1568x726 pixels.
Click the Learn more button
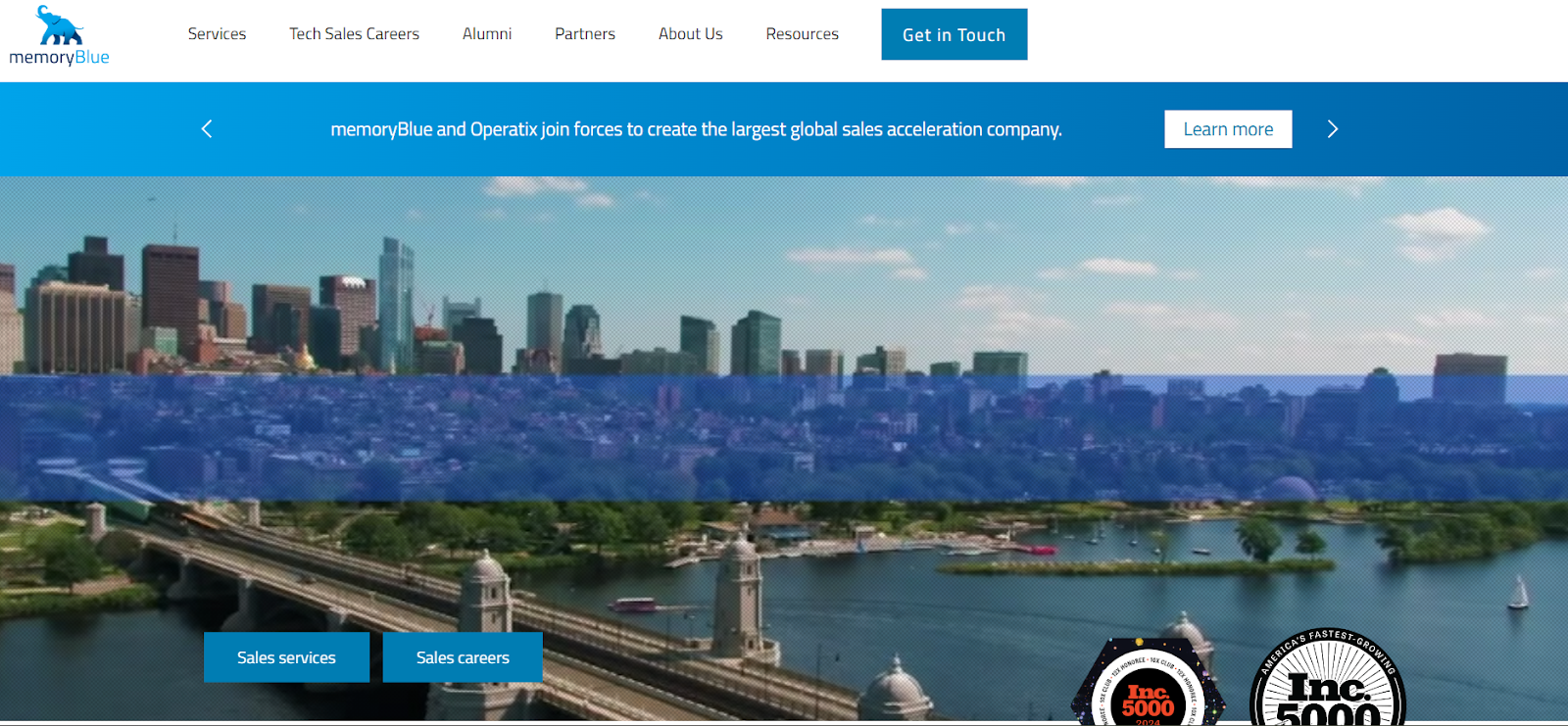pyautogui.click(x=1228, y=129)
